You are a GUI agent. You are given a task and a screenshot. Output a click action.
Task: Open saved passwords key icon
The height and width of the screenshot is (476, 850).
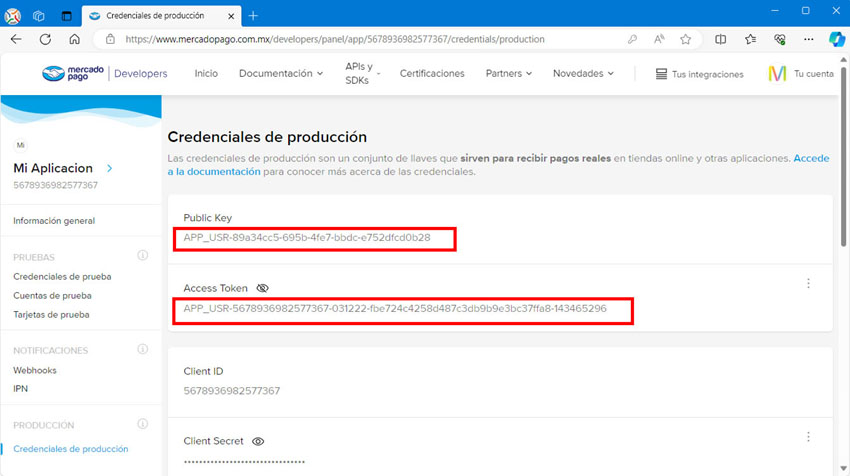tap(632, 39)
